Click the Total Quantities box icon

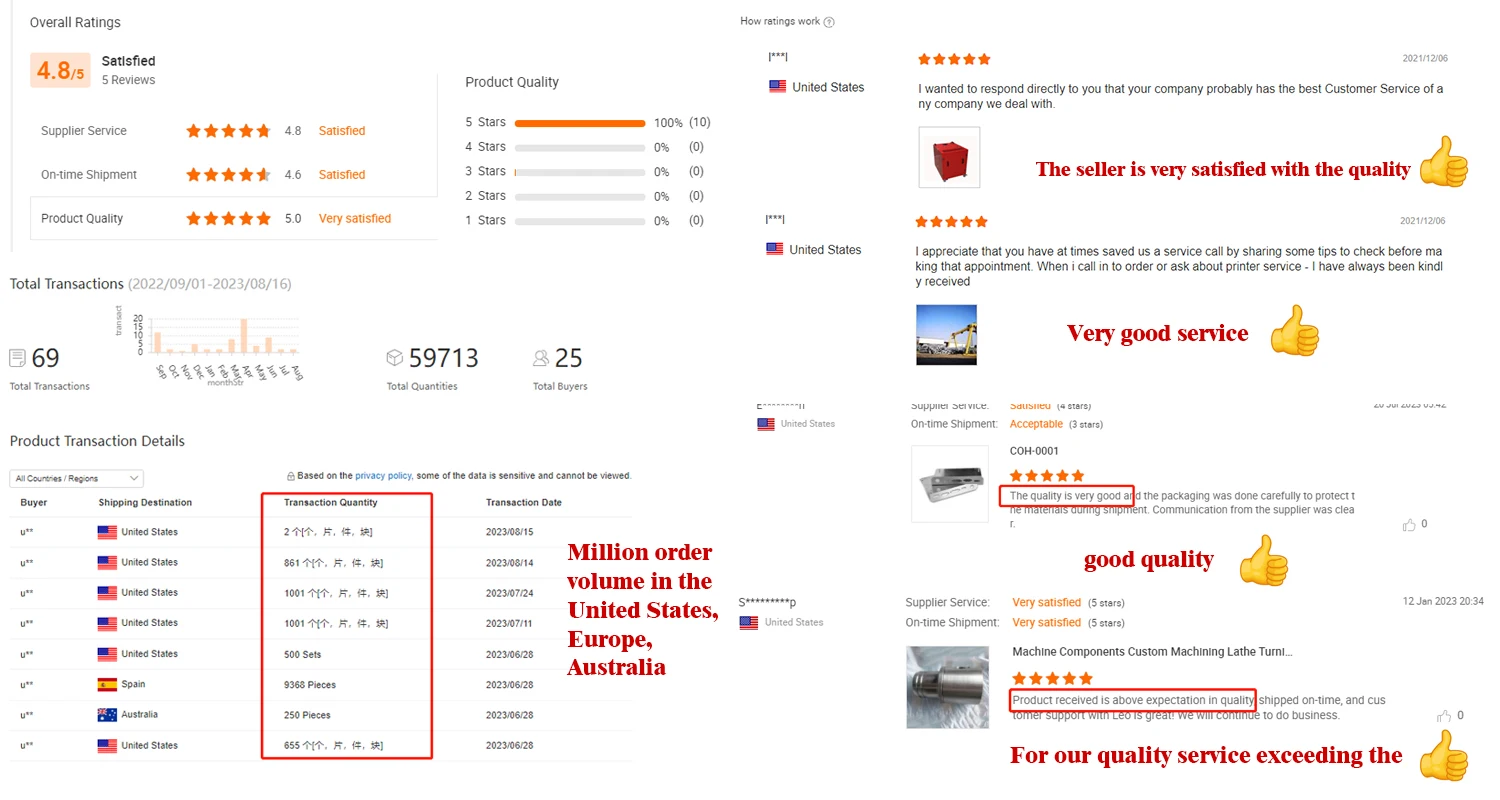point(395,358)
